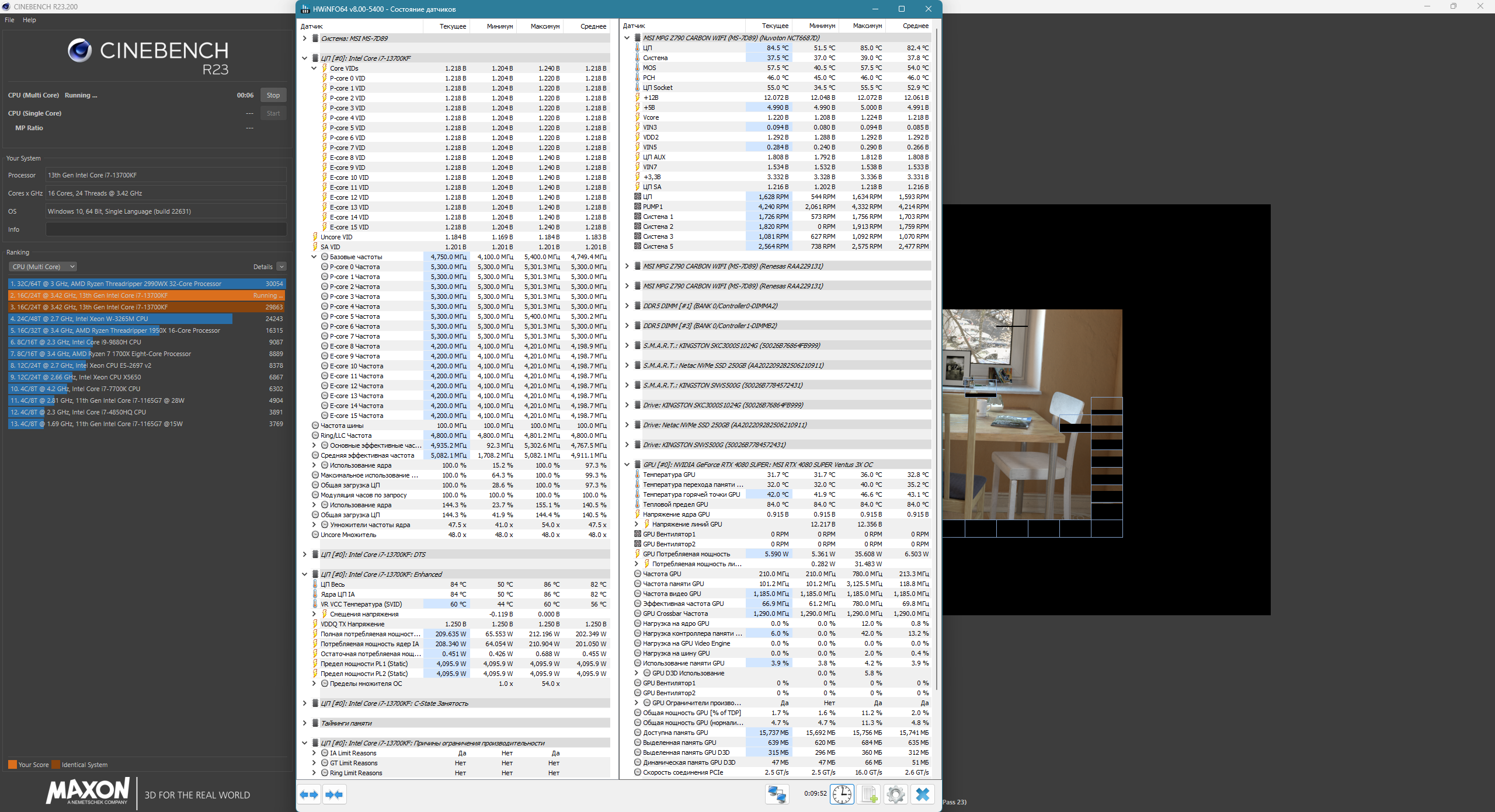Click the clock icon to reset timer
This screenshot has height=812, width=1495.
point(842,794)
